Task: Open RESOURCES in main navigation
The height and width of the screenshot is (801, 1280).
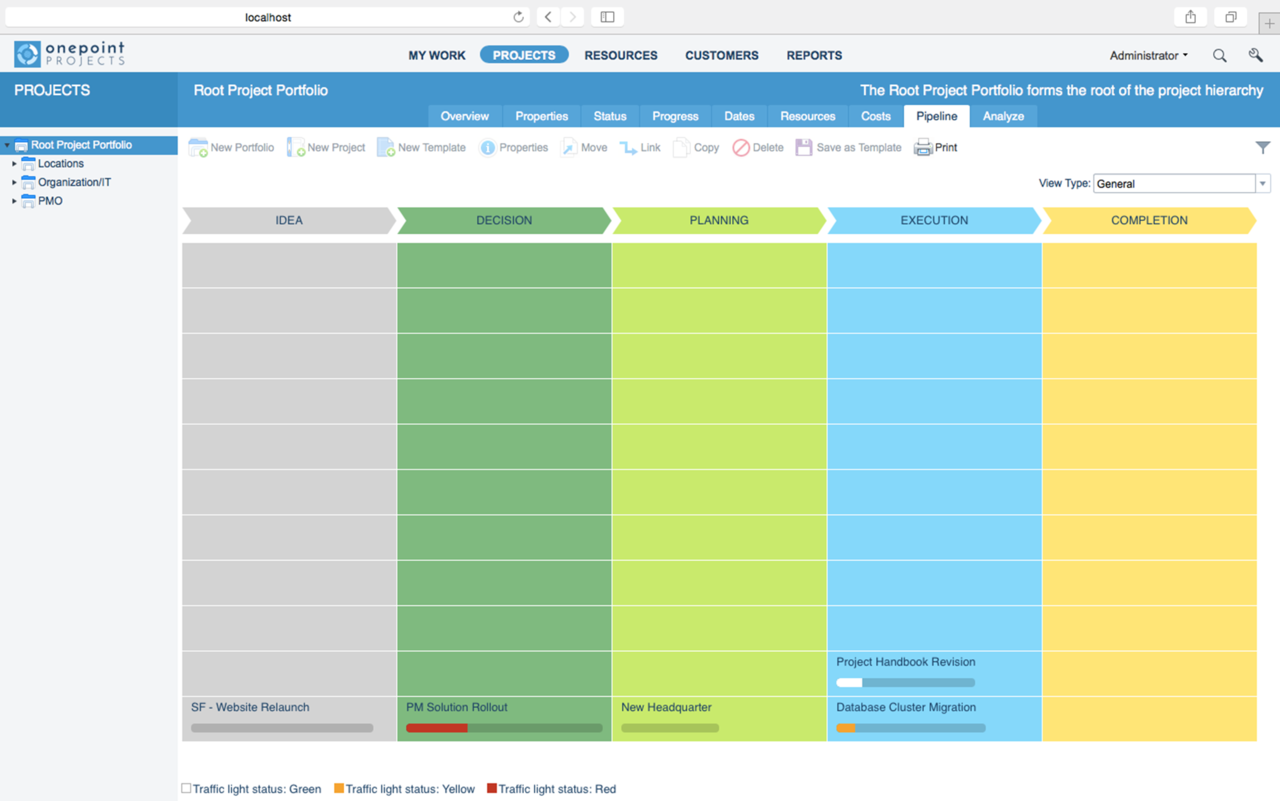Action: pos(621,56)
